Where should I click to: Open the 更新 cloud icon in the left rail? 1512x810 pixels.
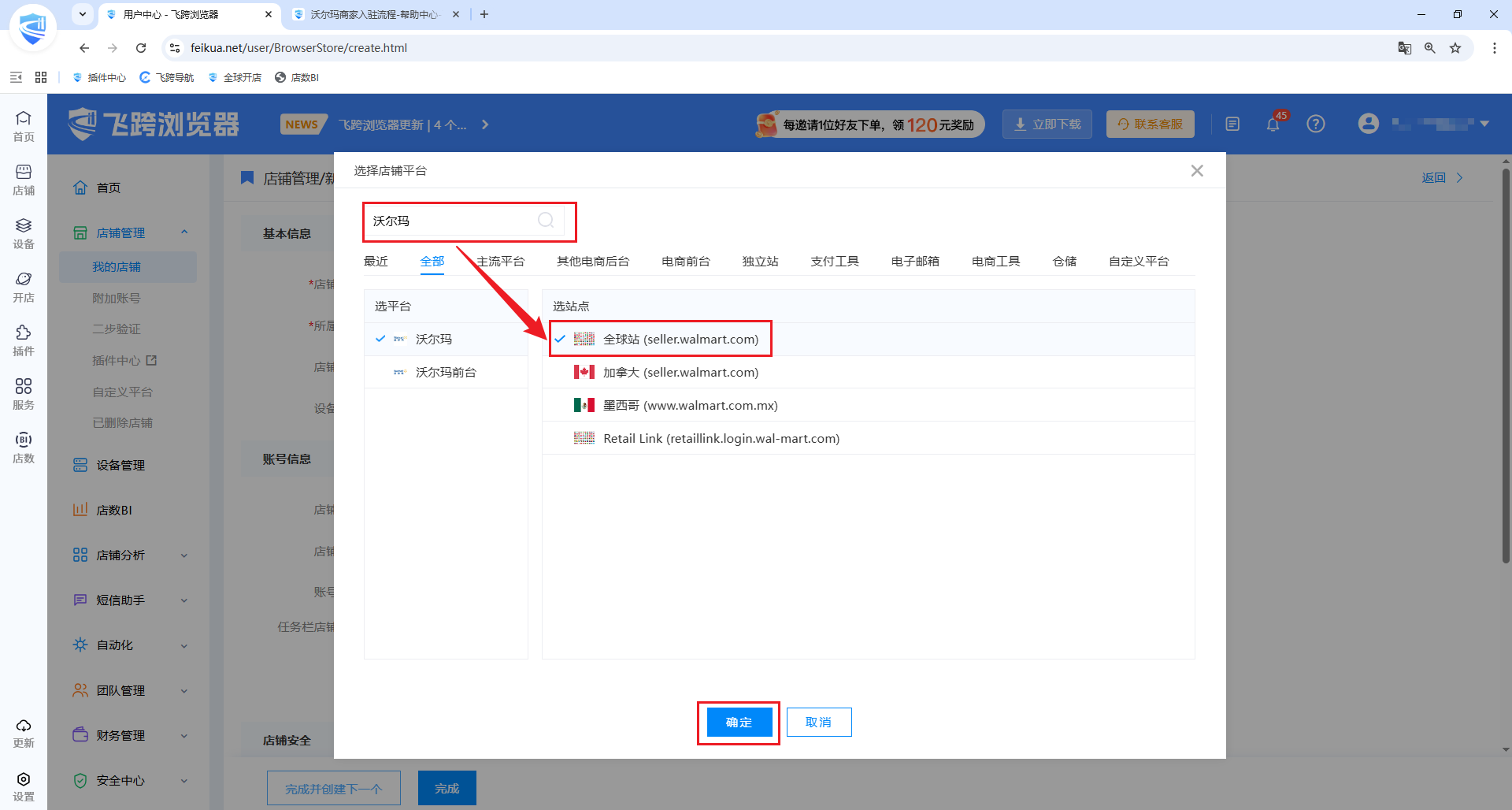pos(24,733)
